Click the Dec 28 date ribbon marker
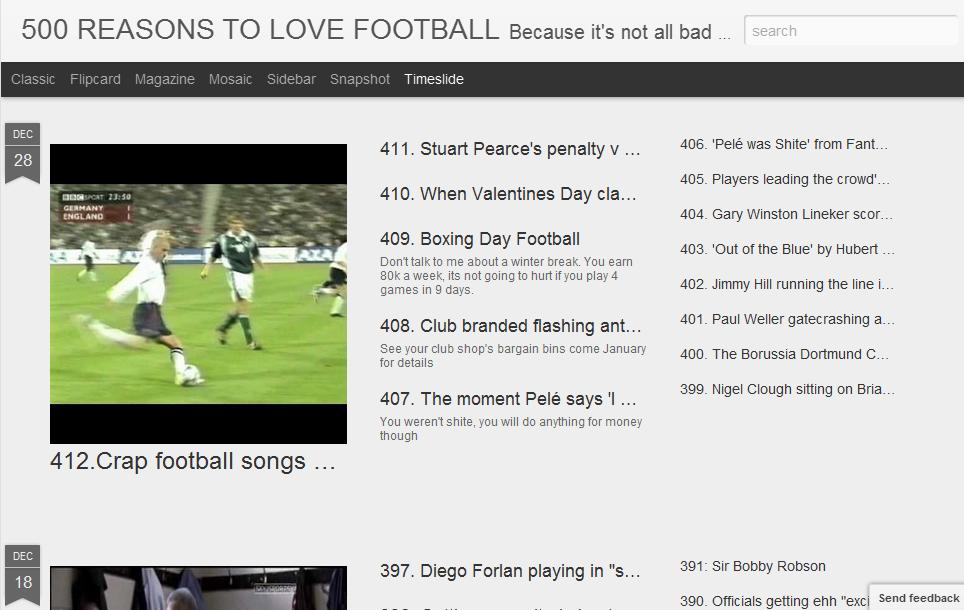Image resolution: width=964 pixels, height=610 pixels. pyautogui.click(x=23, y=153)
